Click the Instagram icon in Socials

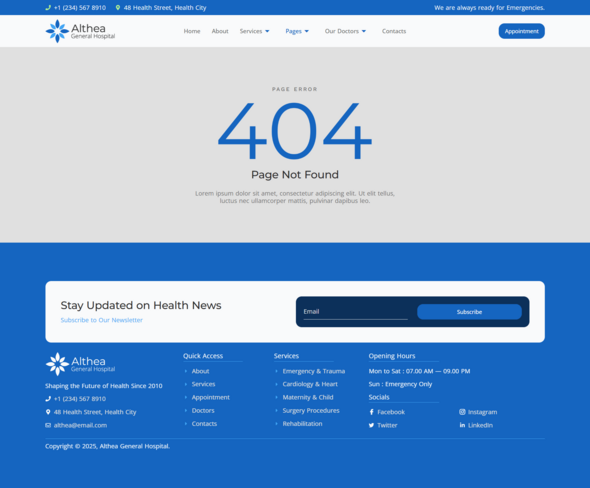pos(462,412)
